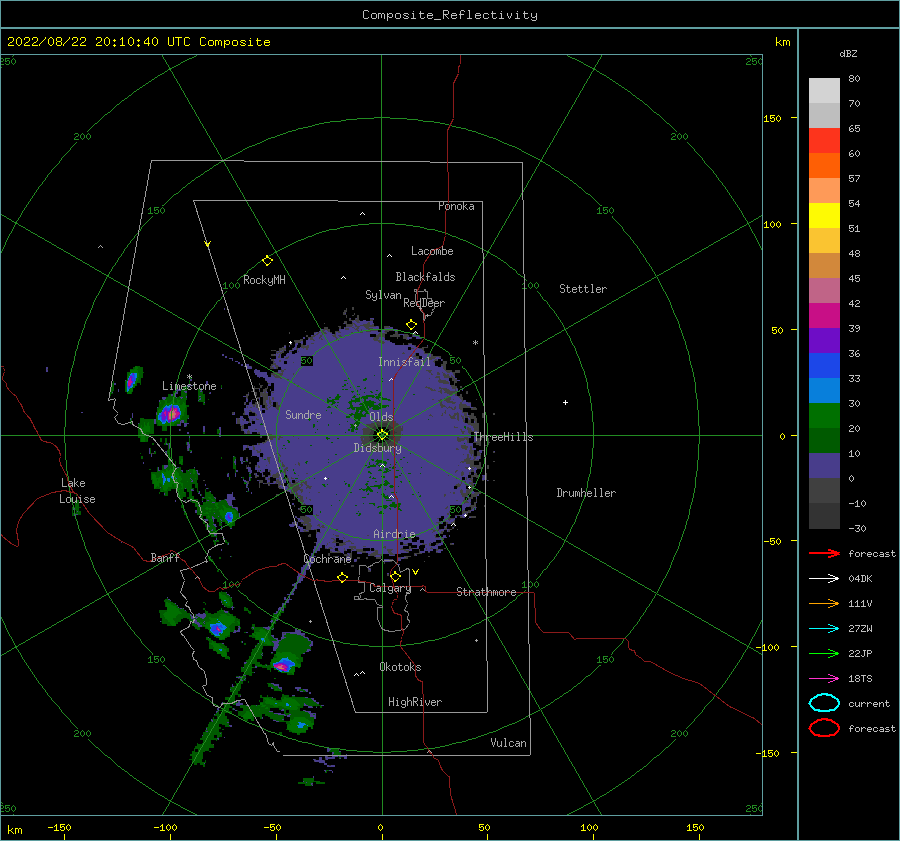Screen dimensions: 900x841
Task: Click the Lacombe city label
Action: (x=432, y=251)
